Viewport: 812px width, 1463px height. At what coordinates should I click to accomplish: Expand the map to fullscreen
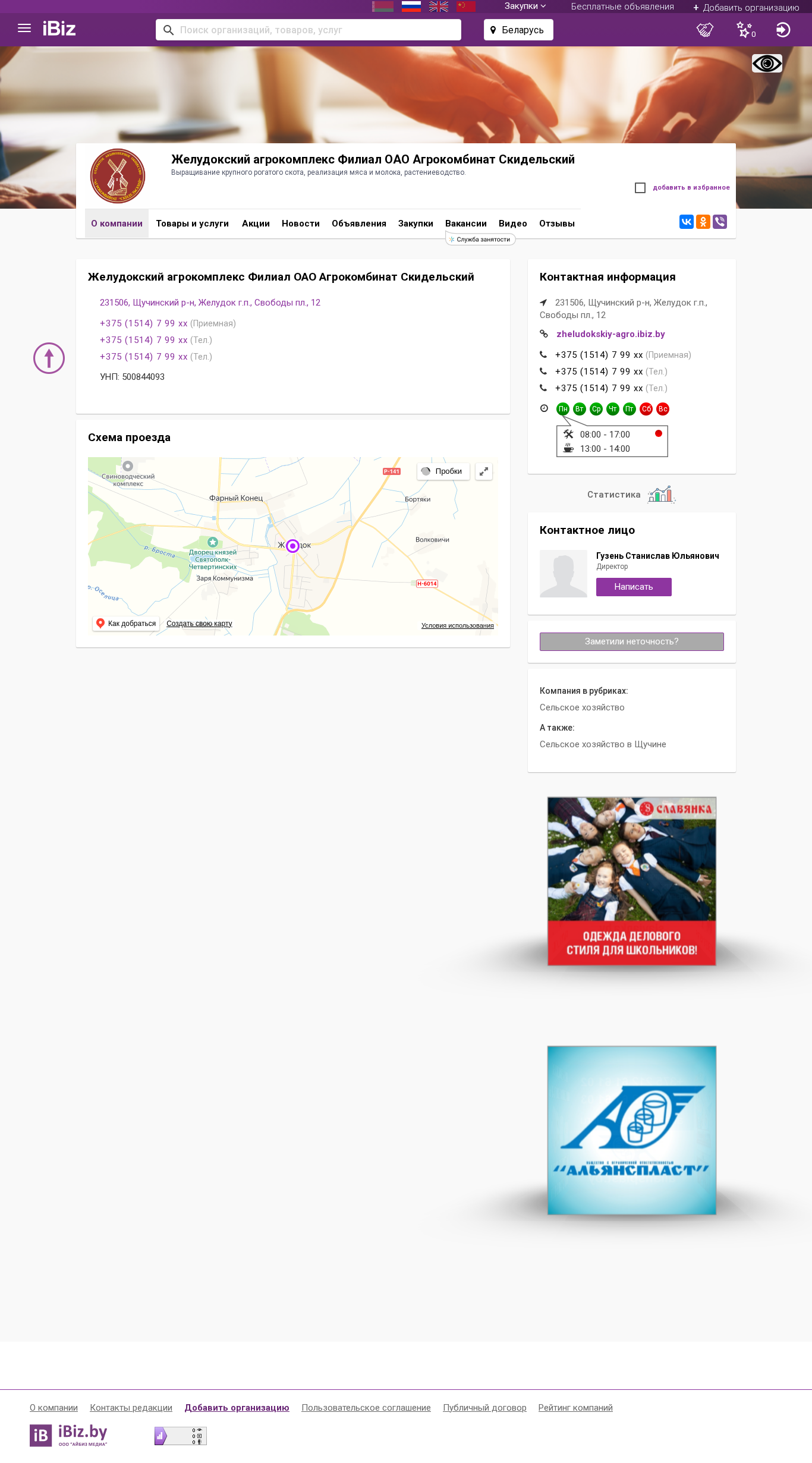coord(484,471)
